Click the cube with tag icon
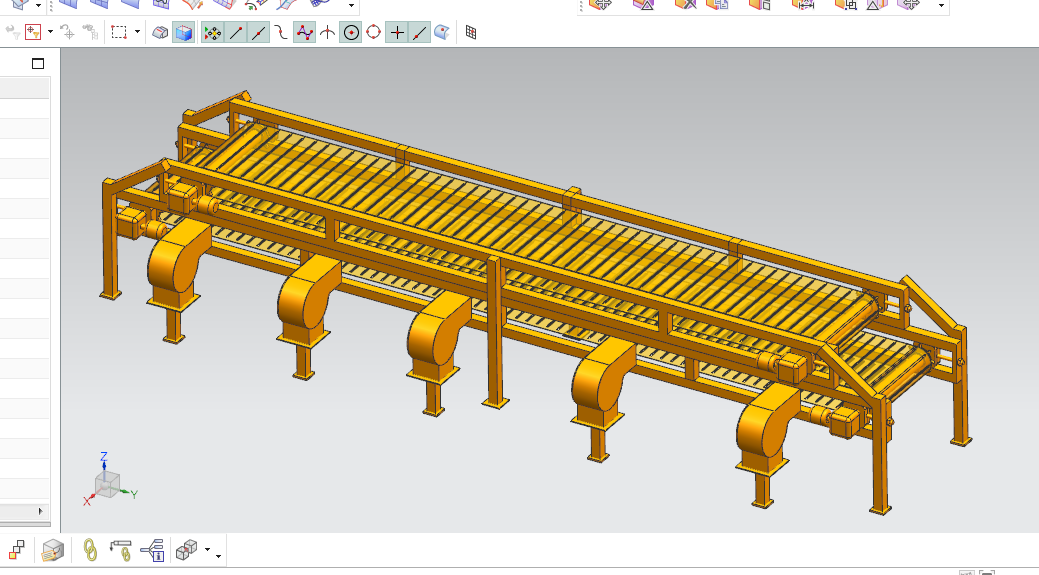Screen dimensions: 1039x575 [x=52, y=550]
